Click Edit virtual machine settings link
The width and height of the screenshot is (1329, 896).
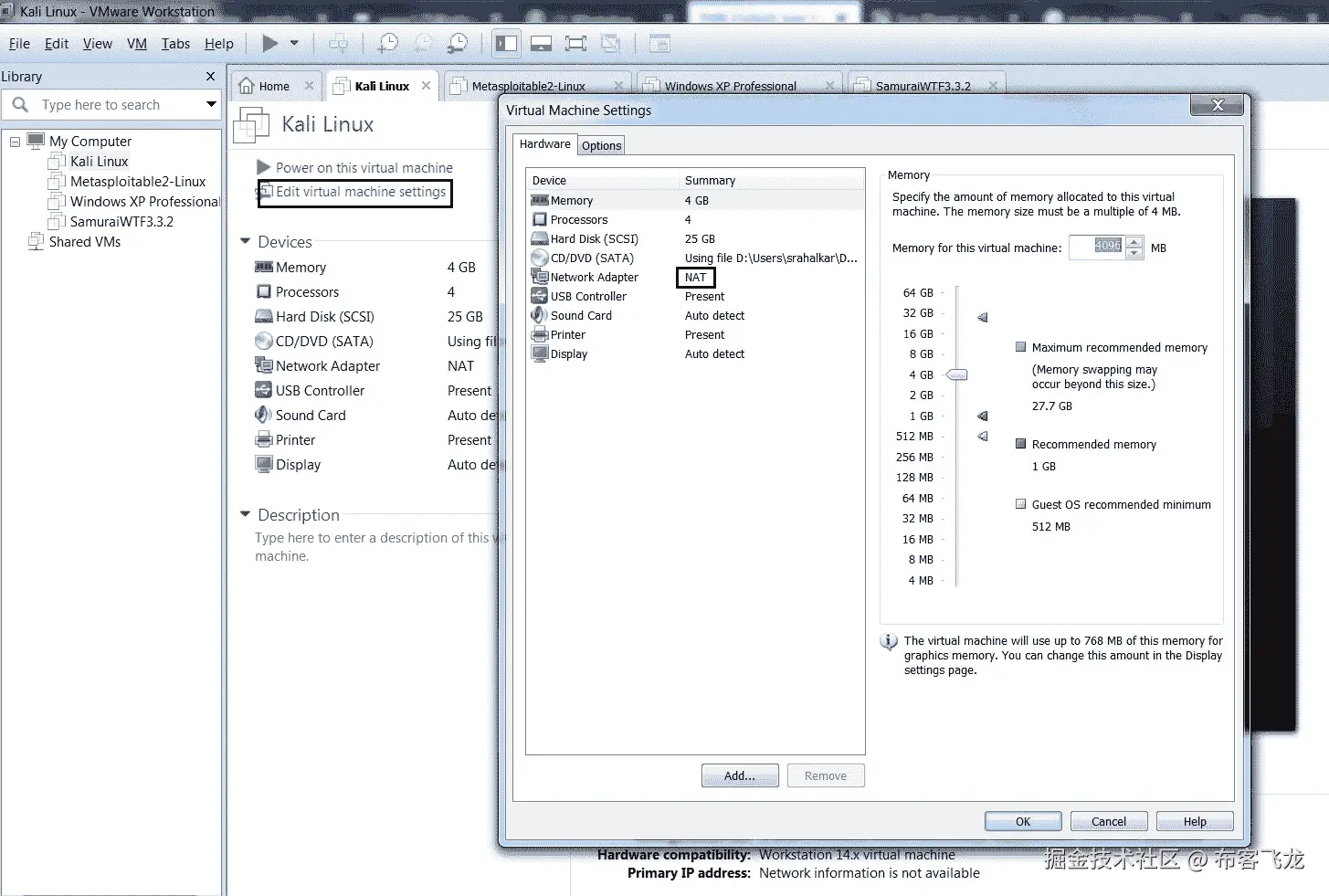[x=361, y=192]
